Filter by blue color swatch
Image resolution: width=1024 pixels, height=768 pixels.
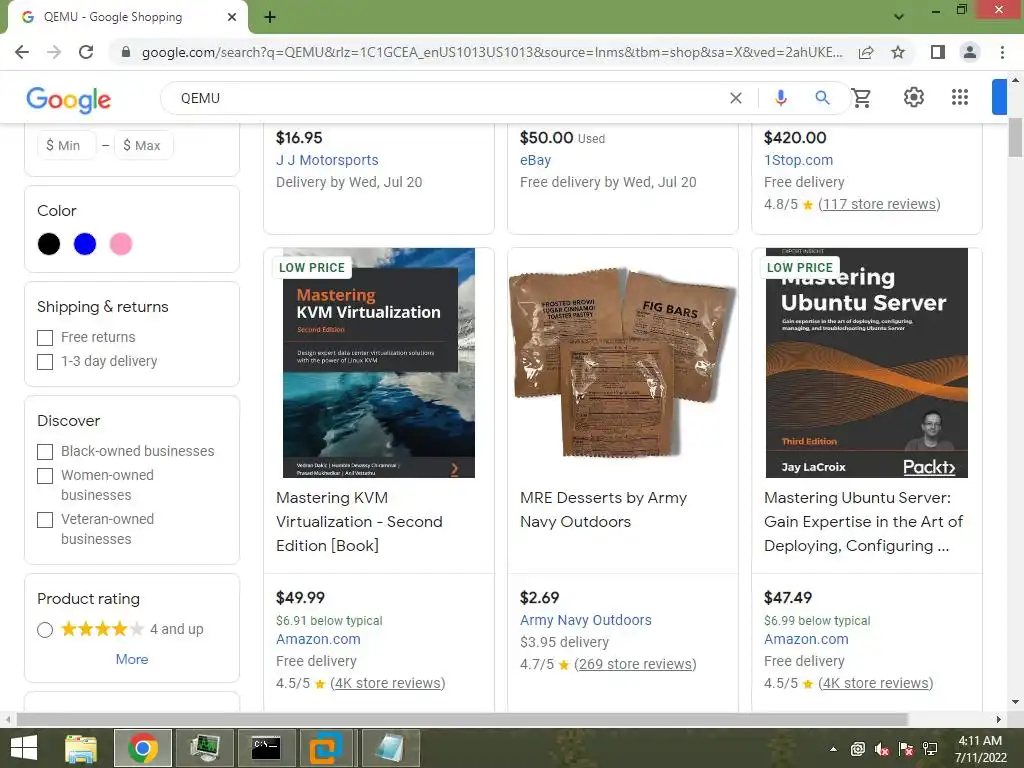[85, 244]
